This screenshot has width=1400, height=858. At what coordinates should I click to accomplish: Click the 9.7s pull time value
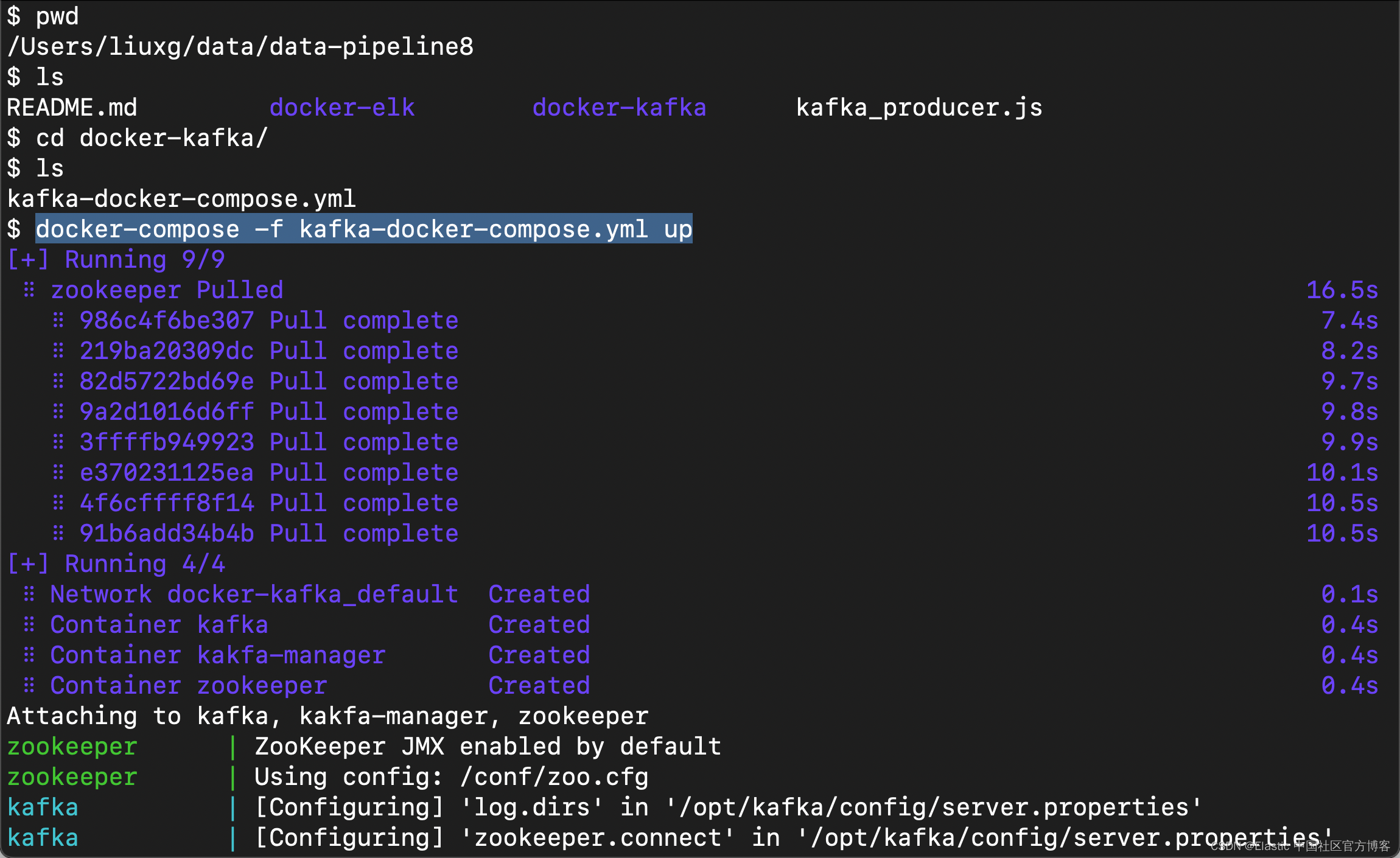pos(1349,382)
